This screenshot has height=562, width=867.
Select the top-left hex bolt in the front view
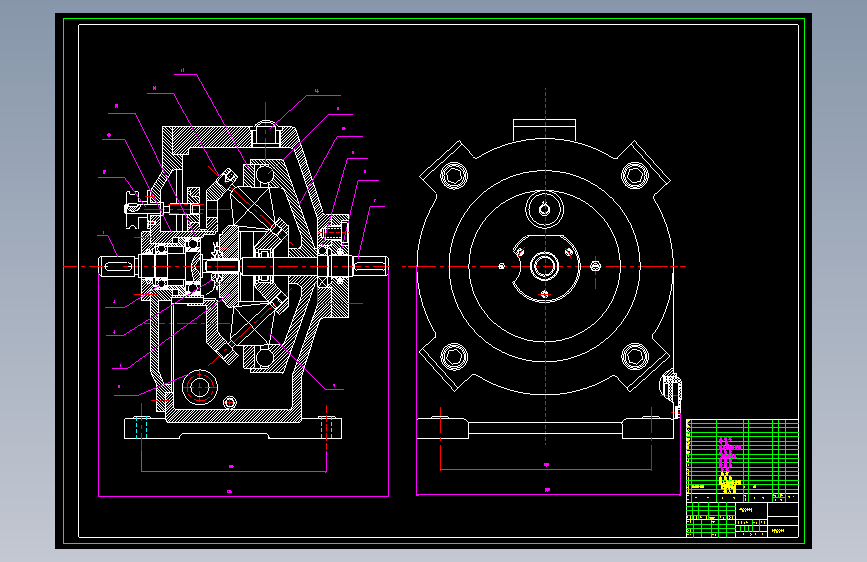coord(454,176)
